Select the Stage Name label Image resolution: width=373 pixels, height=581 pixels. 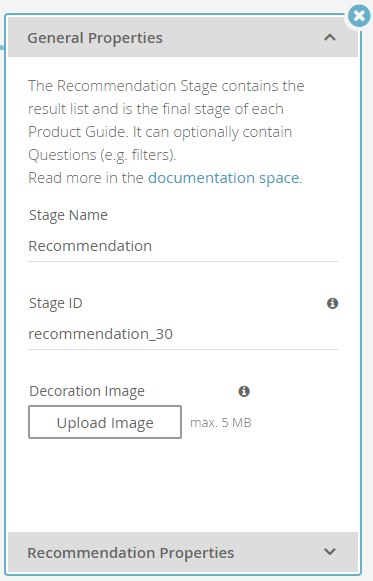(69, 215)
